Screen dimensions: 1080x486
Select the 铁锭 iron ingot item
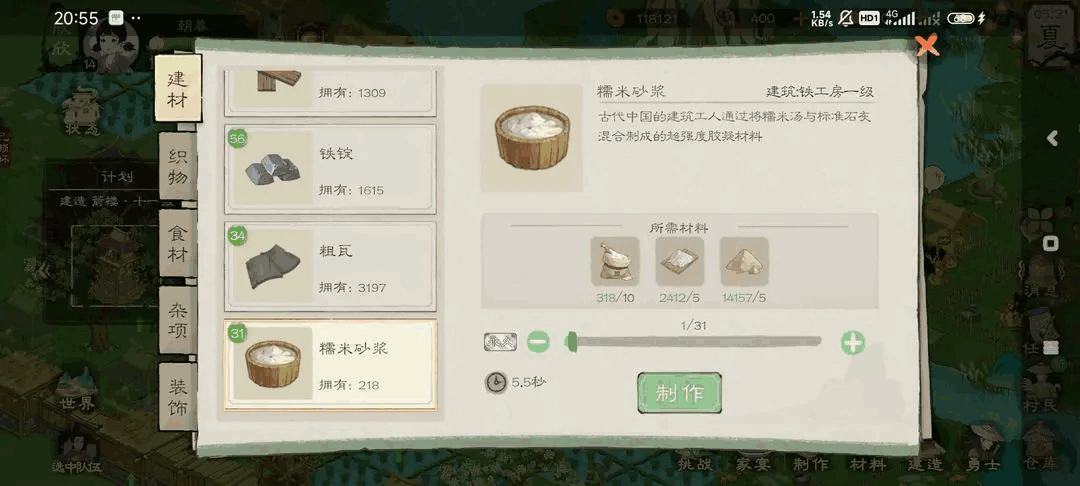click(330, 169)
